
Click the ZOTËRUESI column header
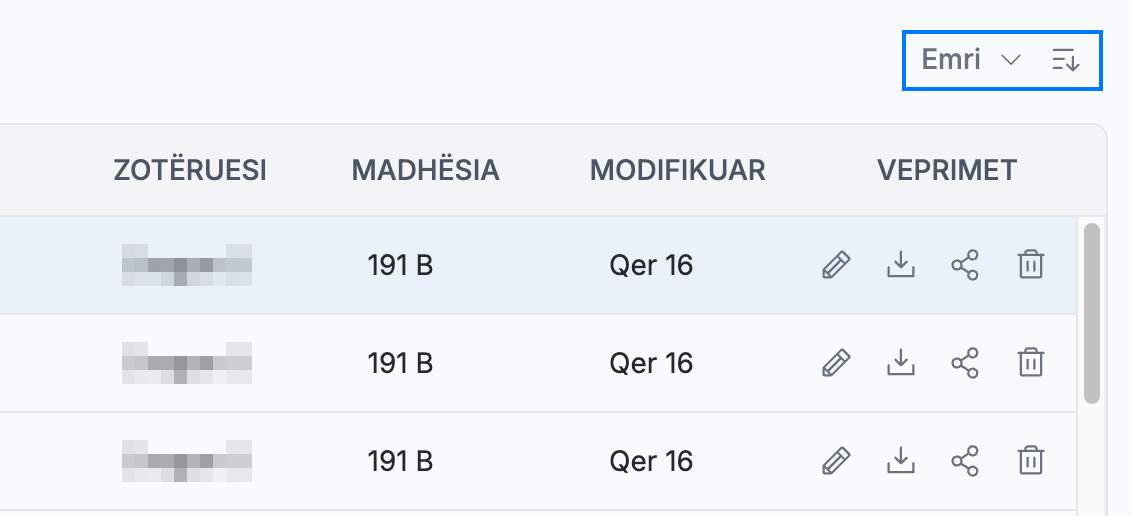coord(190,170)
